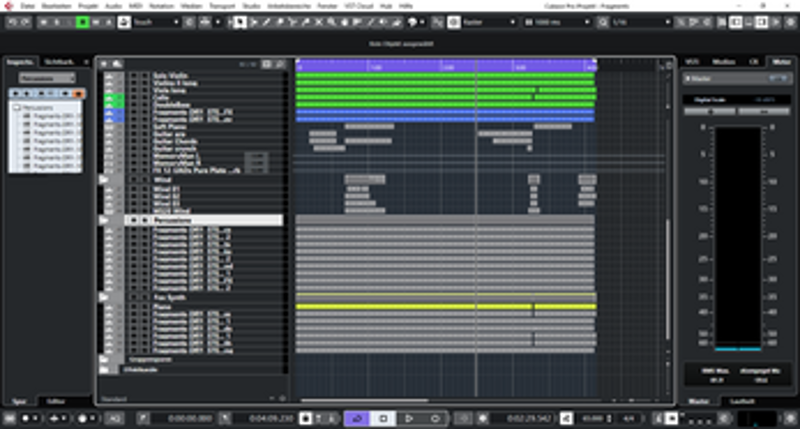Click the Effektkanäle folder icon
800x429 pixels.
click(105, 370)
